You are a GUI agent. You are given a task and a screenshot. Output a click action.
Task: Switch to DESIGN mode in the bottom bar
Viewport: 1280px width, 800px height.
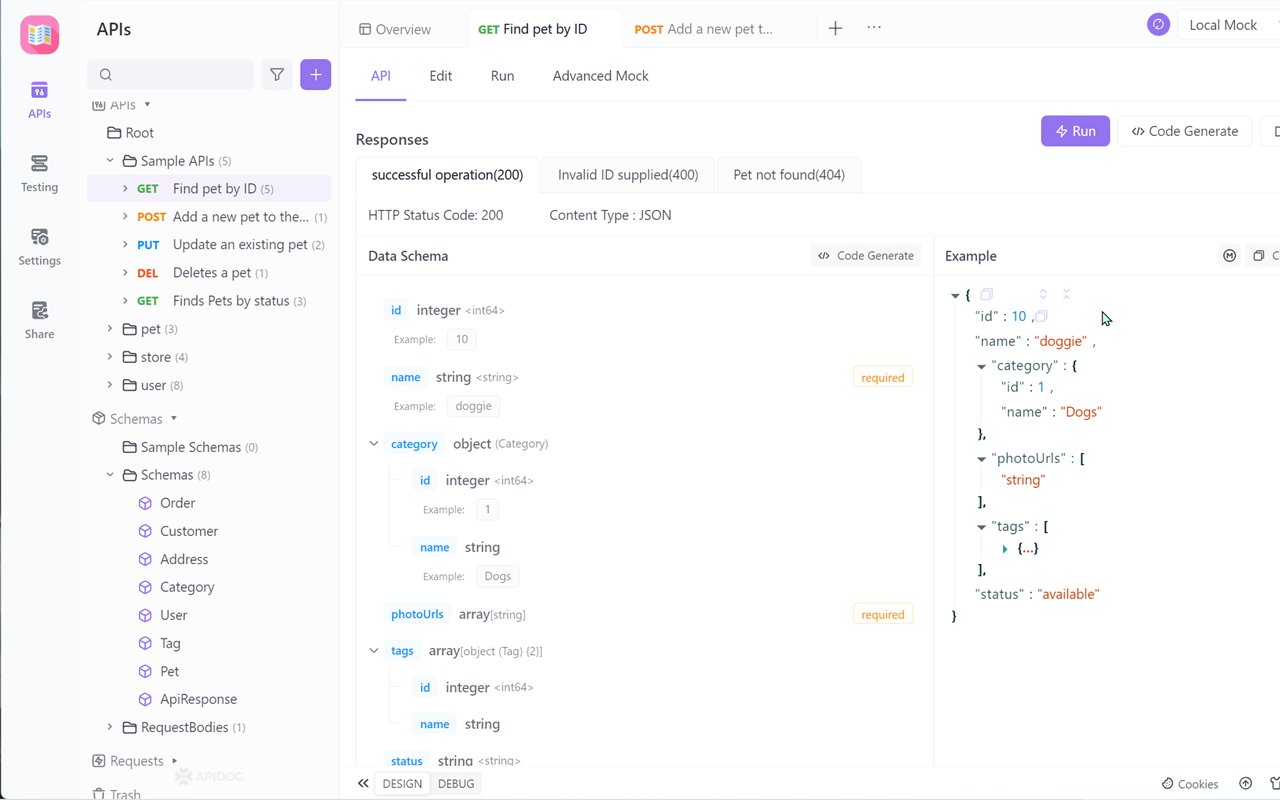(402, 784)
